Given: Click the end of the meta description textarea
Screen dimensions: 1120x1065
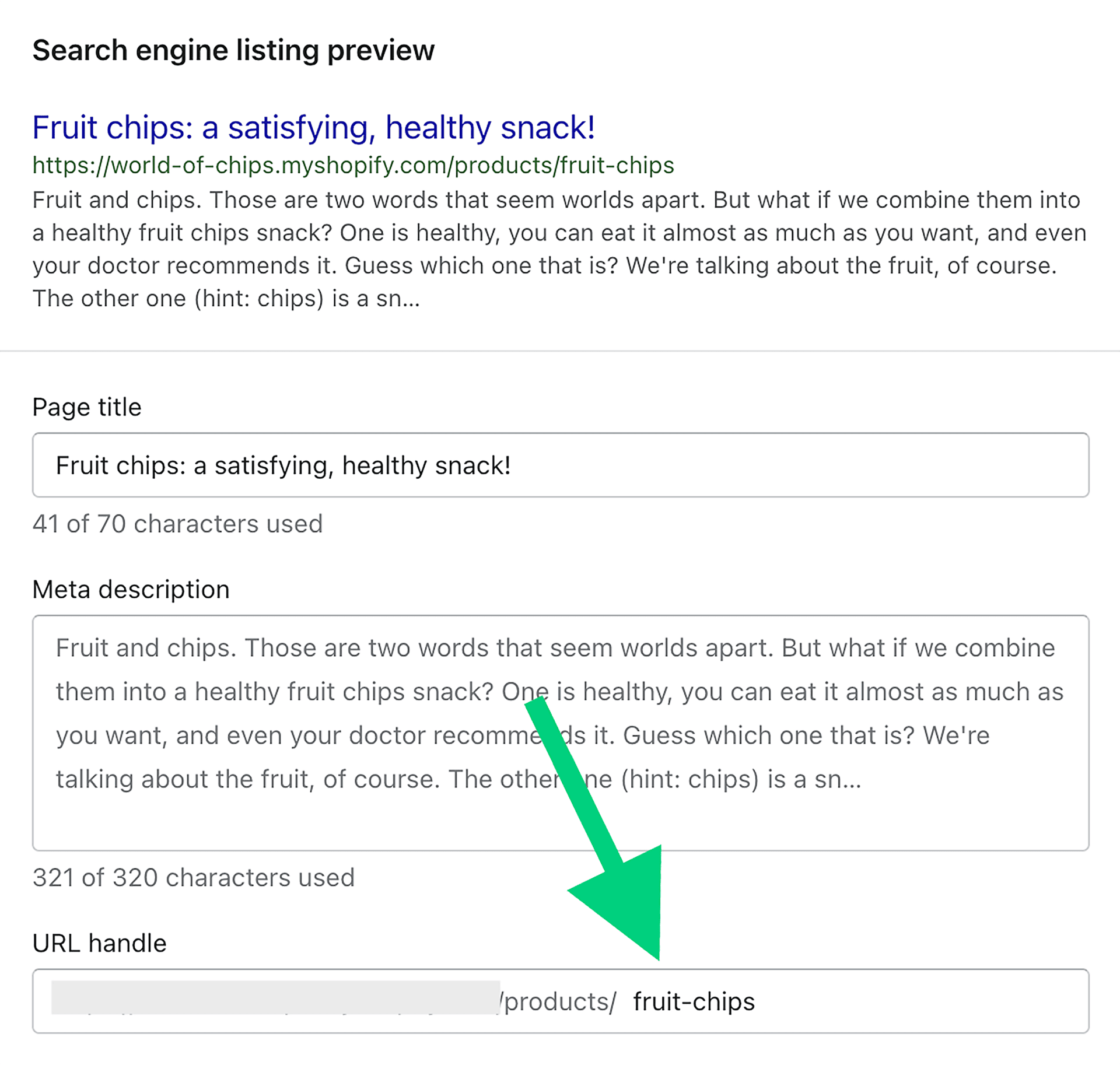Looking at the screenshot, I should [x=863, y=778].
